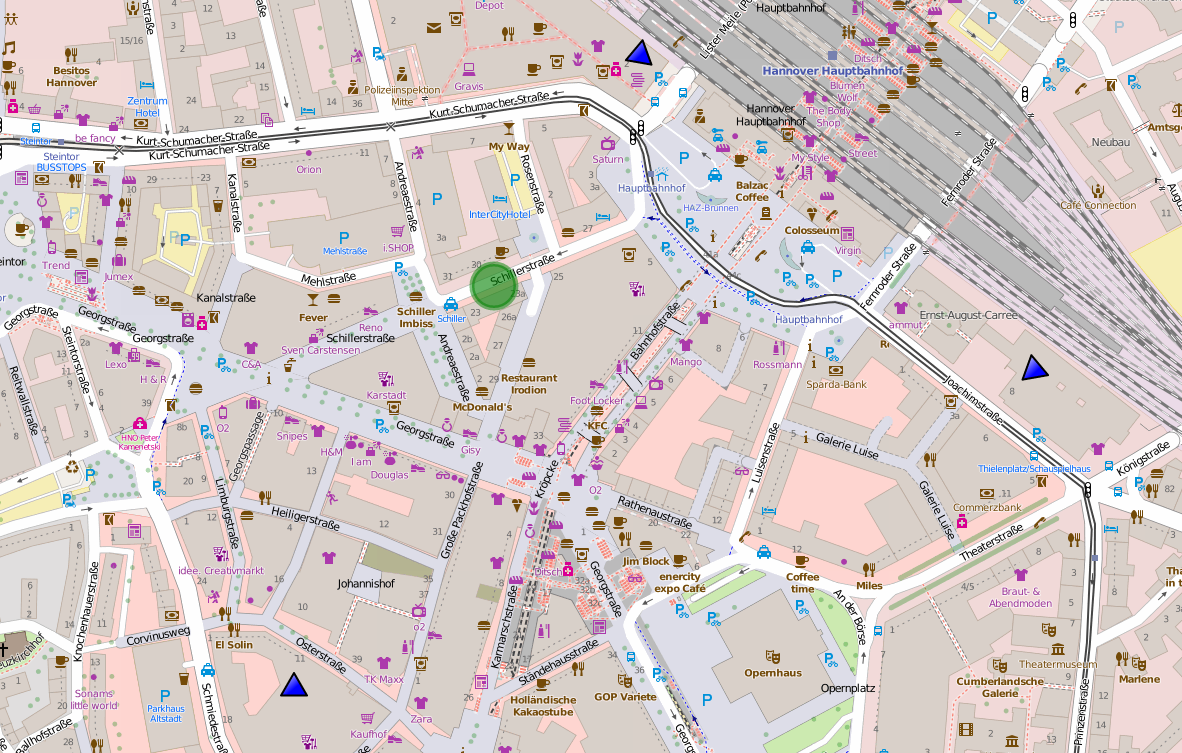The image size is (1182, 753).
Task: Select the burger icon above Schiller Imbiss
Action: coord(415,296)
